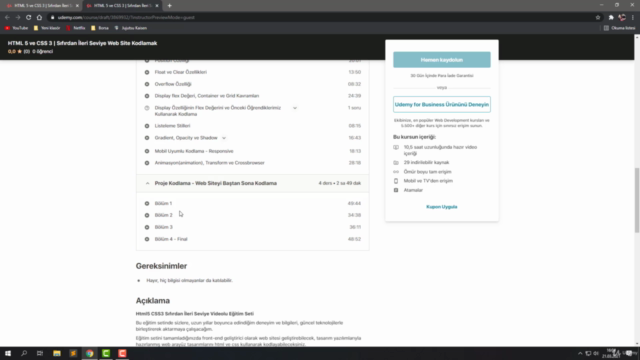This screenshot has width=640, height=360.
Task: Click the play icon beside Bölüm 2
Action: click(x=147, y=215)
